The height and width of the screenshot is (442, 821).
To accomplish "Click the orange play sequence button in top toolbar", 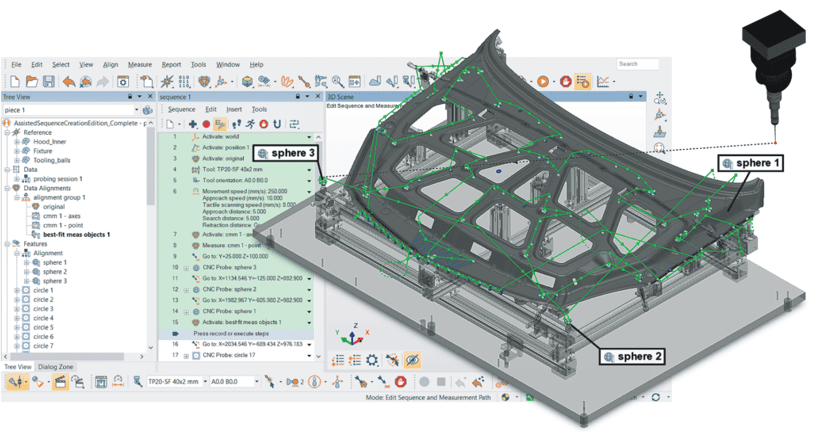I will (x=543, y=81).
